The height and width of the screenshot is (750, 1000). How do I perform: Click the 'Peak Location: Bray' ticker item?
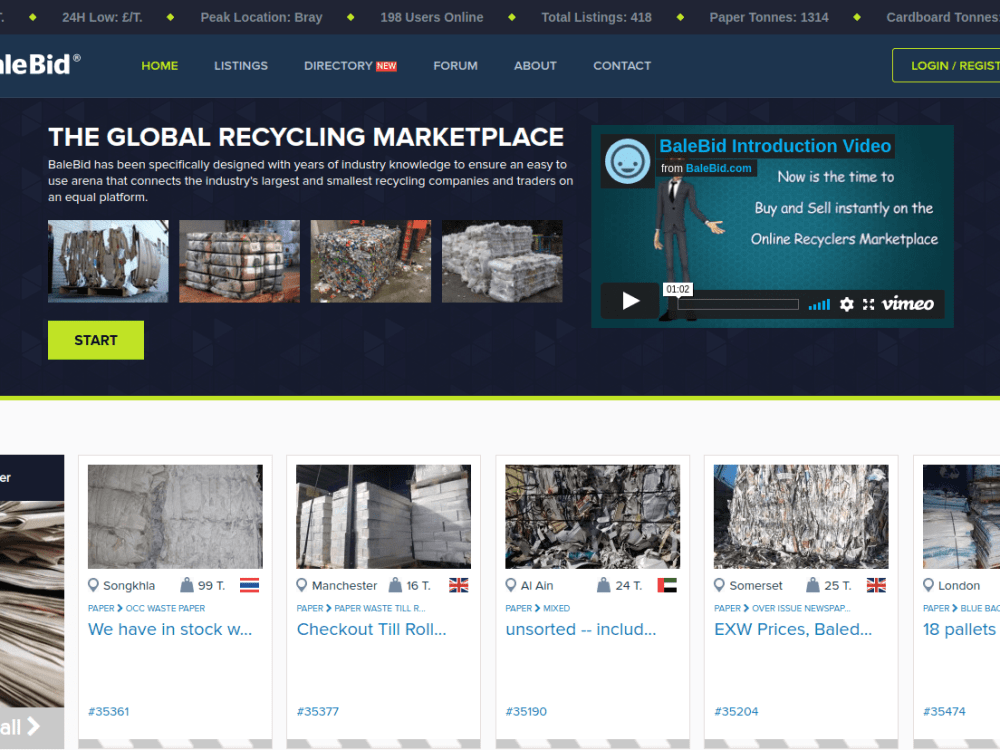tap(261, 17)
